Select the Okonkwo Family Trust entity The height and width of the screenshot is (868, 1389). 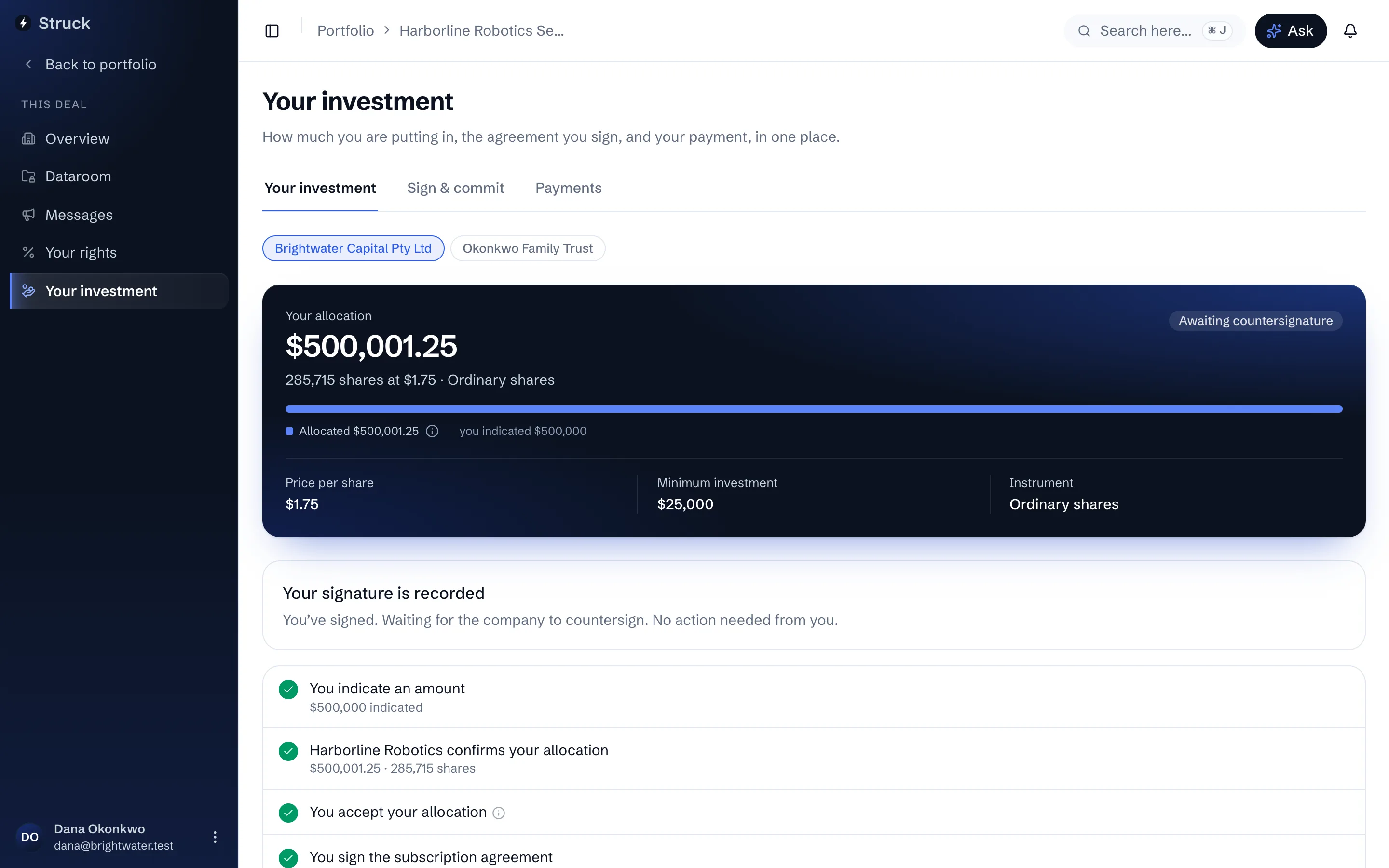[x=528, y=248]
